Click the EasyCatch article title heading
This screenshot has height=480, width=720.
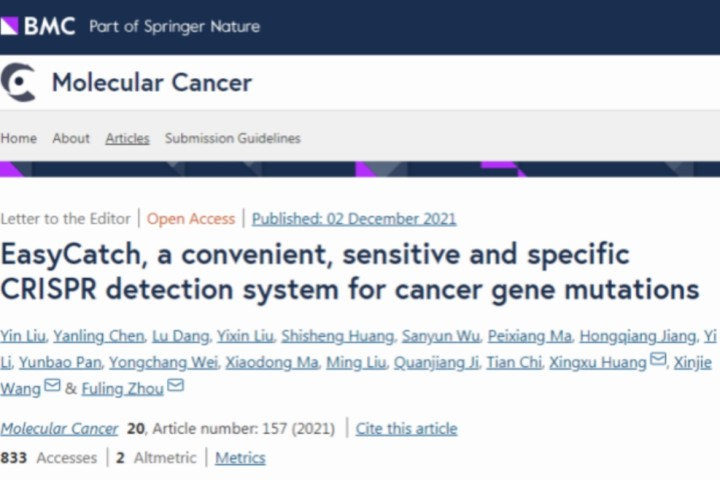(x=350, y=271)
